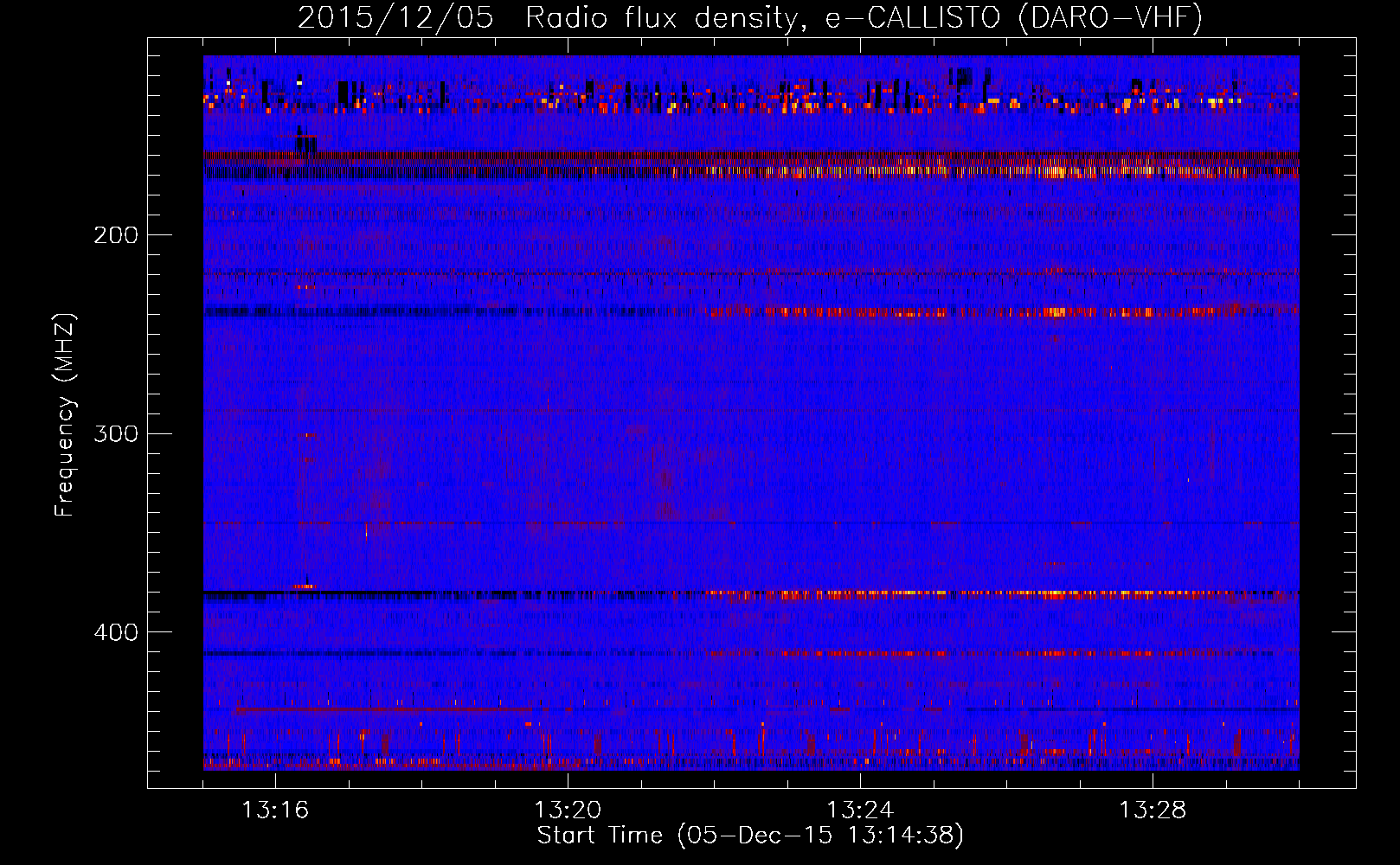Viewport: 1400px width, 865px height.
Task: Click the "Frequency (MHZ)" y-axis label
Action: [x=65, y=415]
